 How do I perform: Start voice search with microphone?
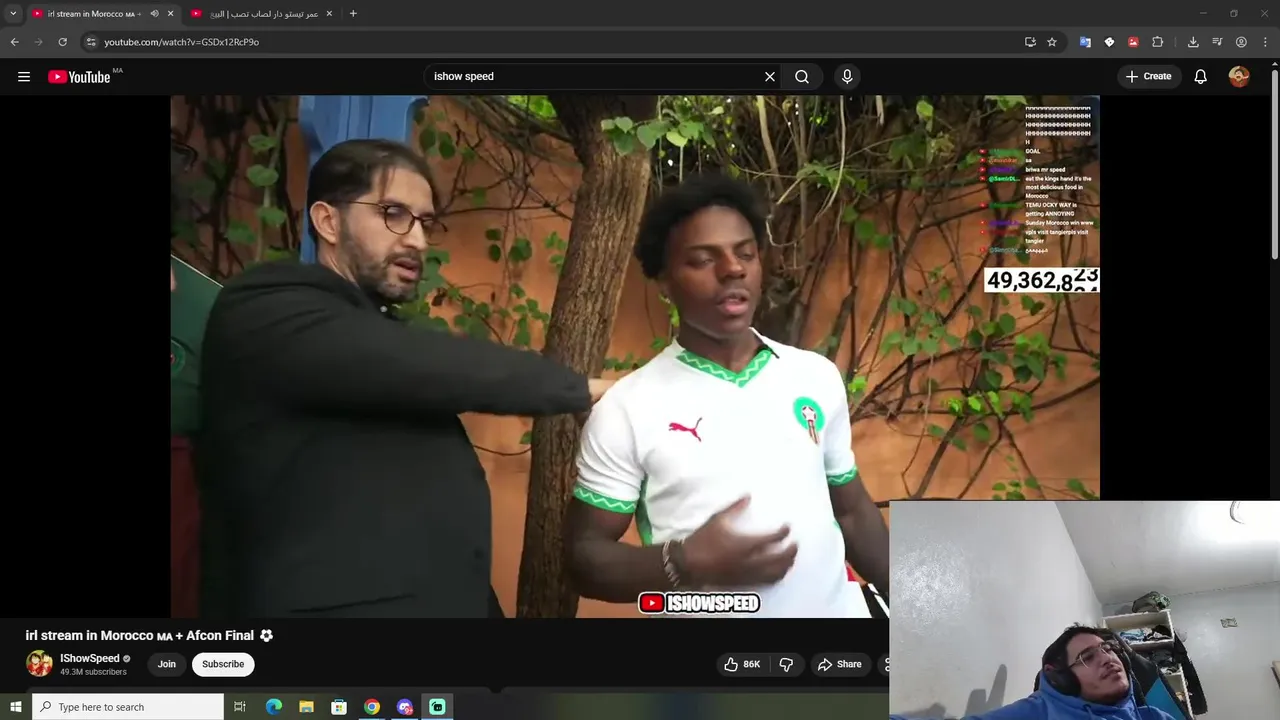coord(847,76)
